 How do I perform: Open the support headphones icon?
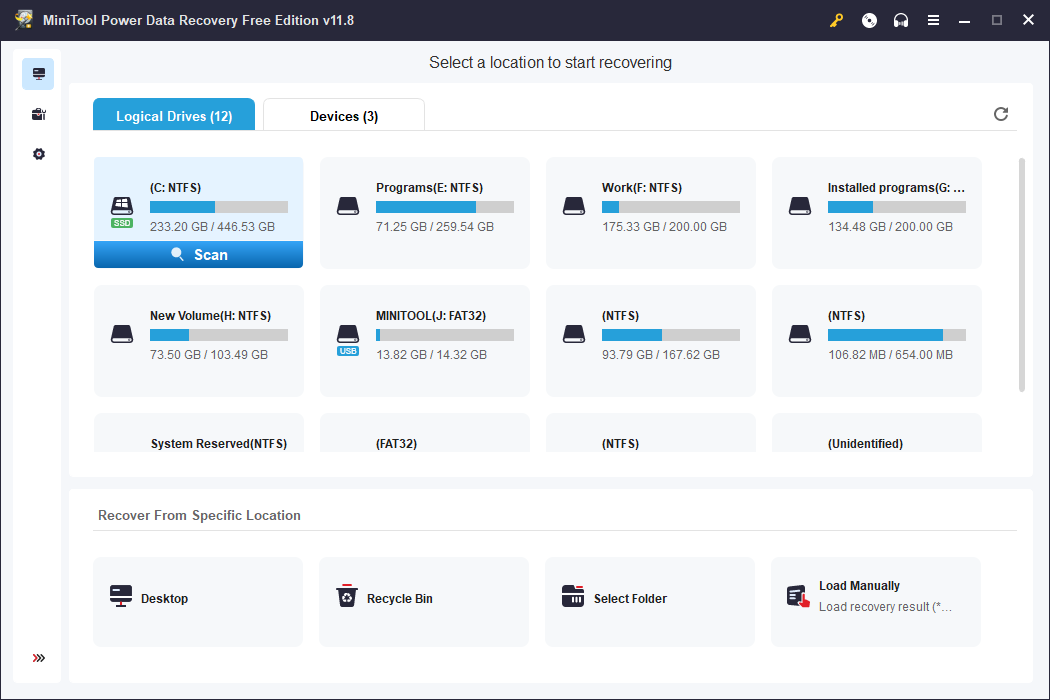tap(901, 20)
